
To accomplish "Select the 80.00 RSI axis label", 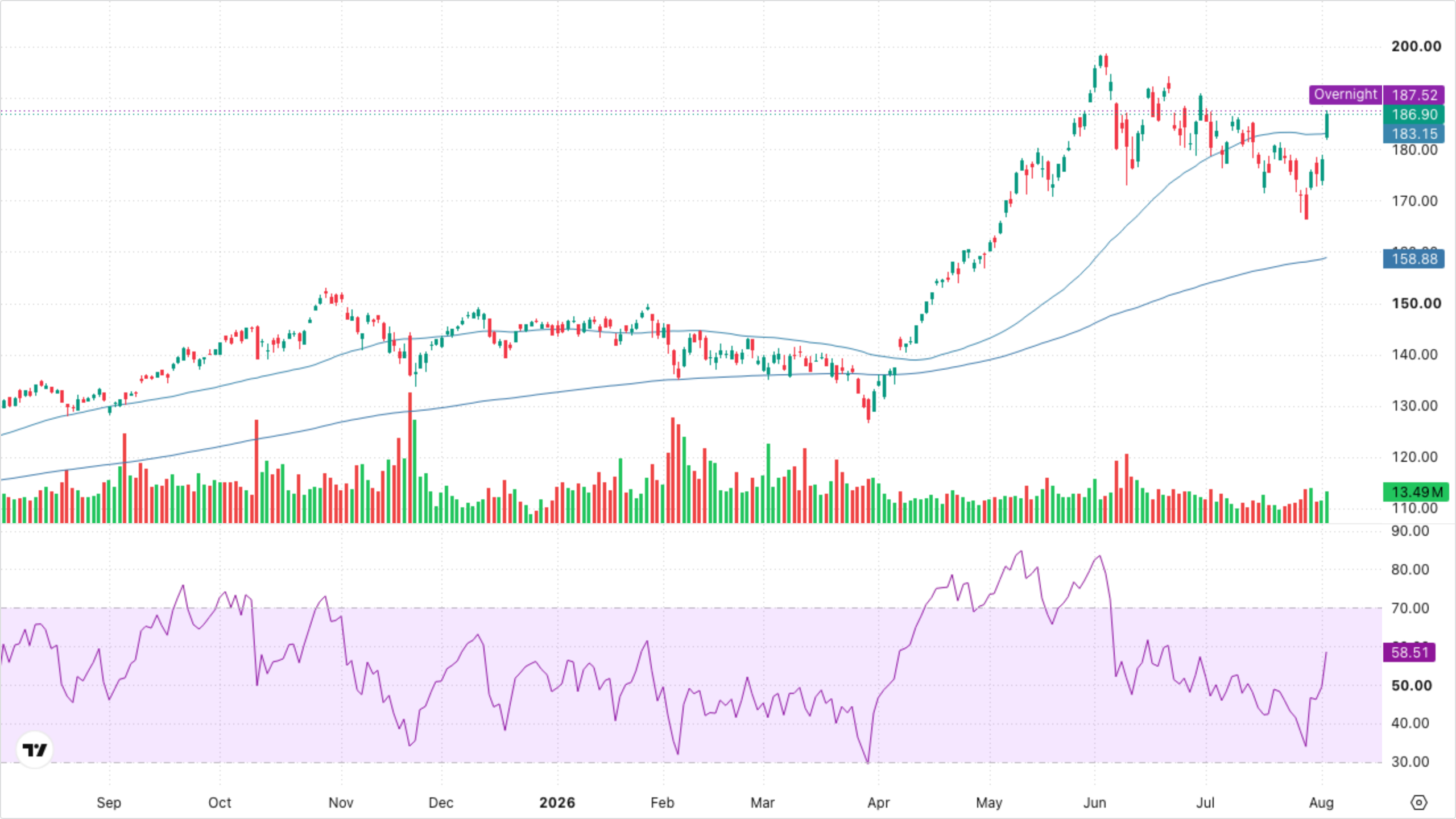I will click(x=1410, y=570).
